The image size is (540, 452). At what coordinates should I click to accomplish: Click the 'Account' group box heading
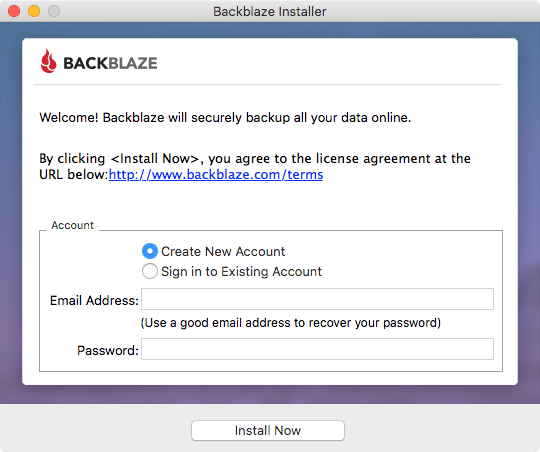tap(72, 225)
